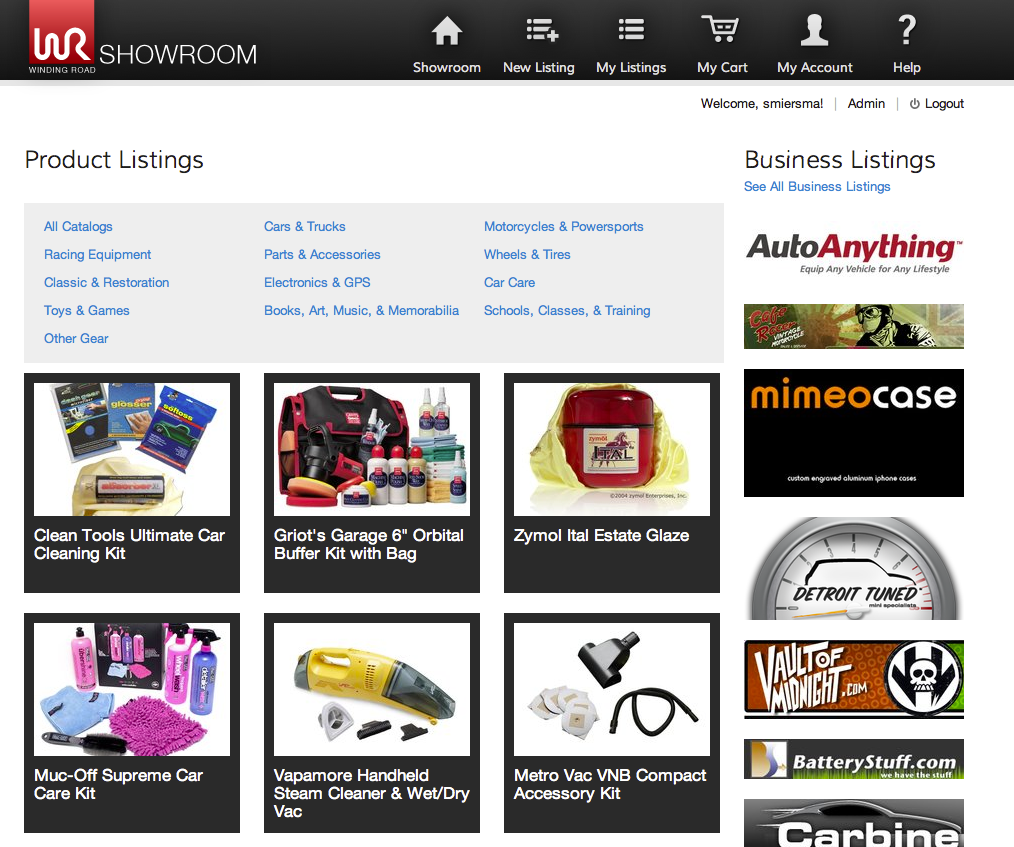Click Vapamore Handheld Steam Cleaner & Wet/Dry Vac title
This screenshot has height=847, width=1014.
coord(371,793)
